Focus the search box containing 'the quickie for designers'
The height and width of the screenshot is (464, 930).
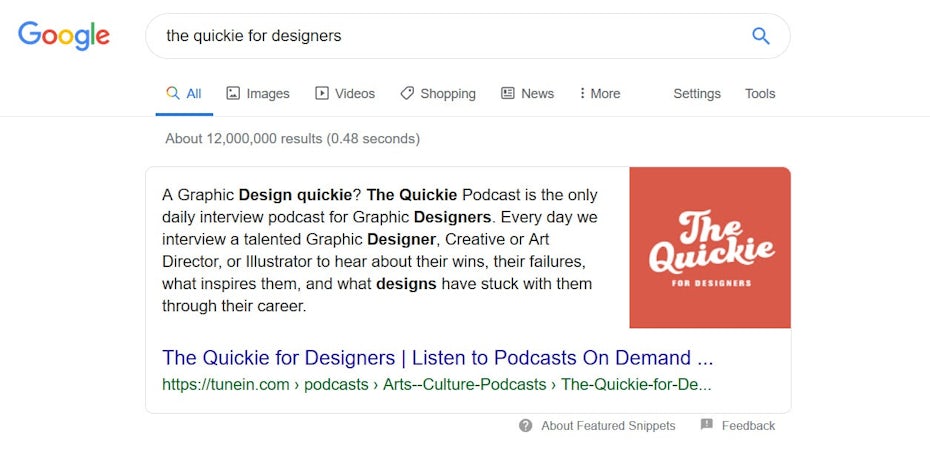point(440,36)
